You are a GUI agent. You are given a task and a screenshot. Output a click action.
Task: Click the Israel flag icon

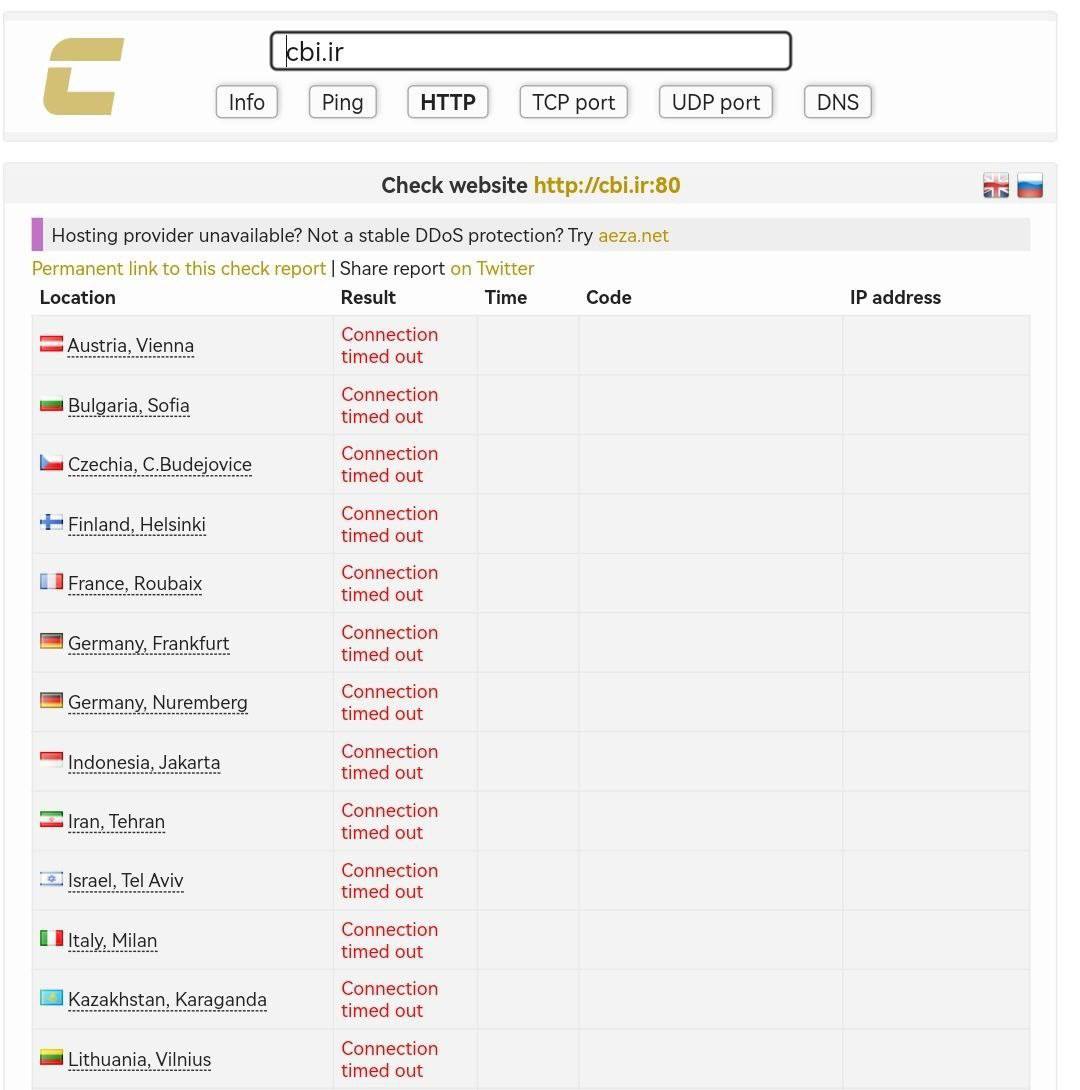coord(51,879)
